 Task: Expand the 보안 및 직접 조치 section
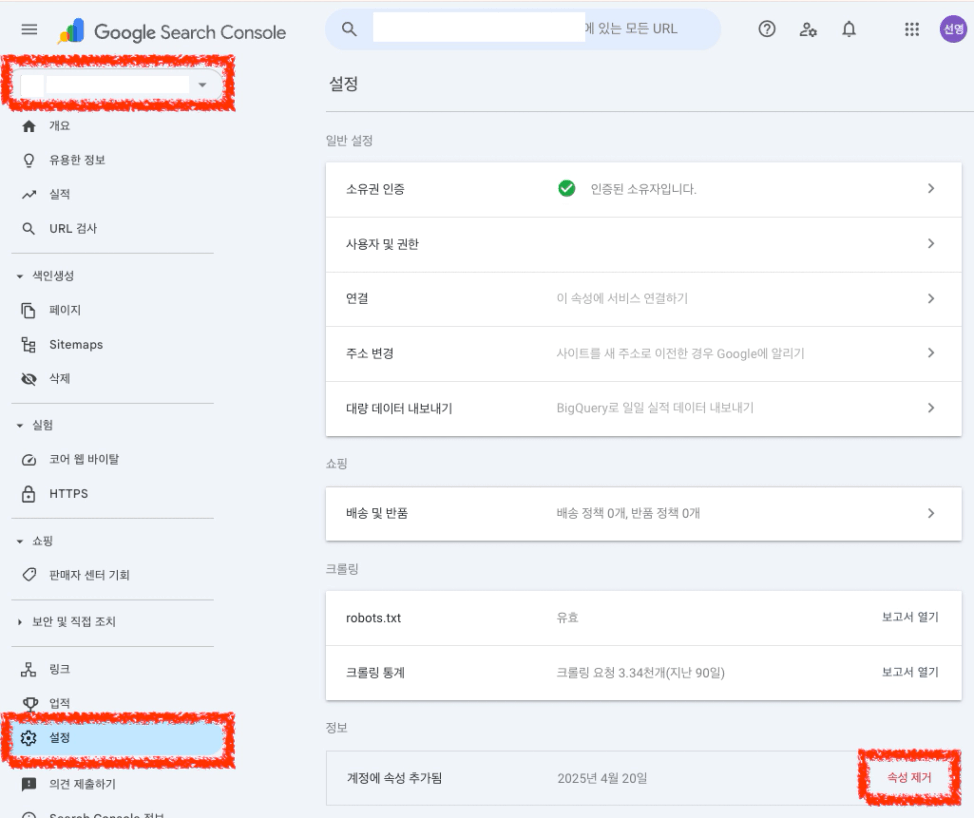click(x=20, y=622)
